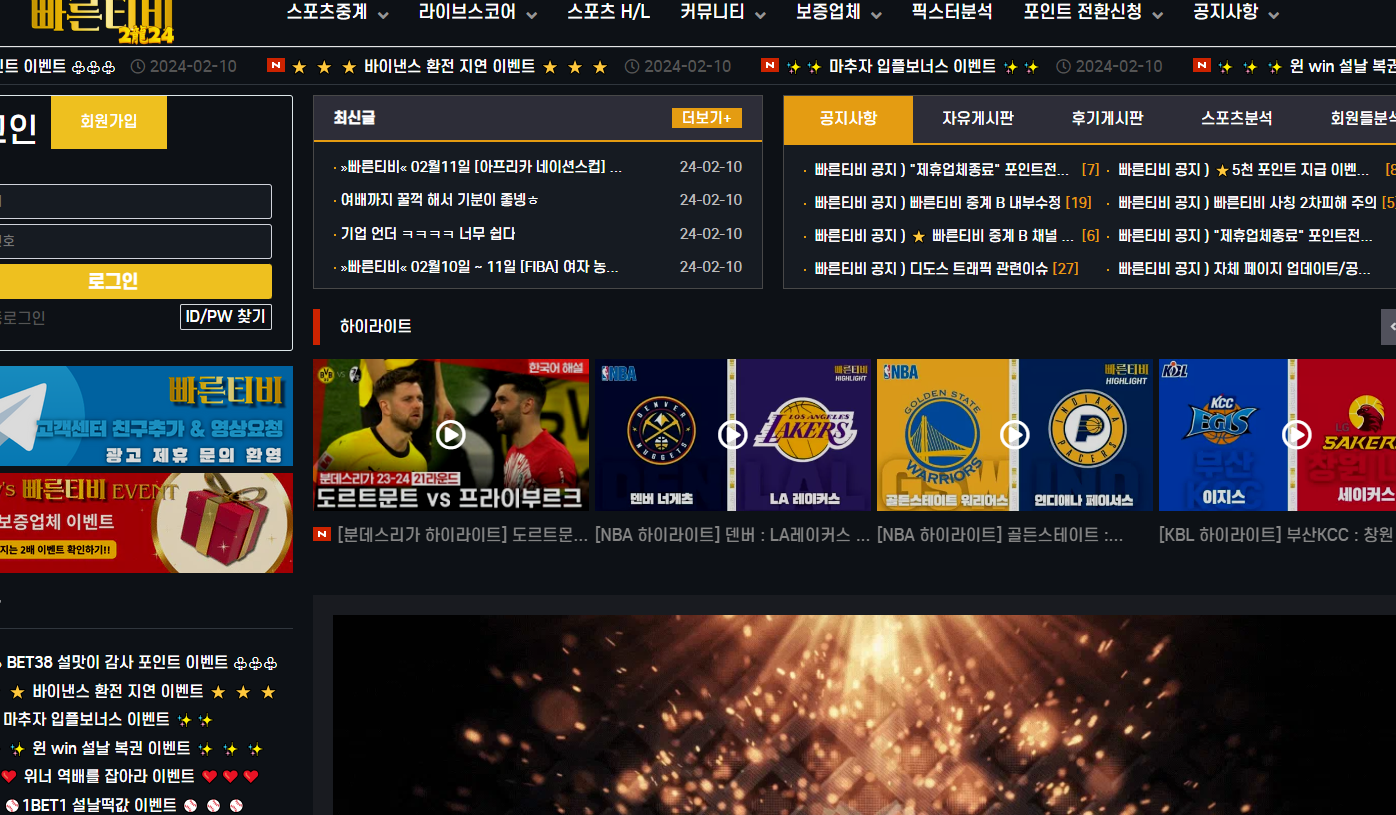Click the red N icon before 분데스리가 하이라이트 caption
This screenshot has width=1396, height=815.
click(322, 535)
